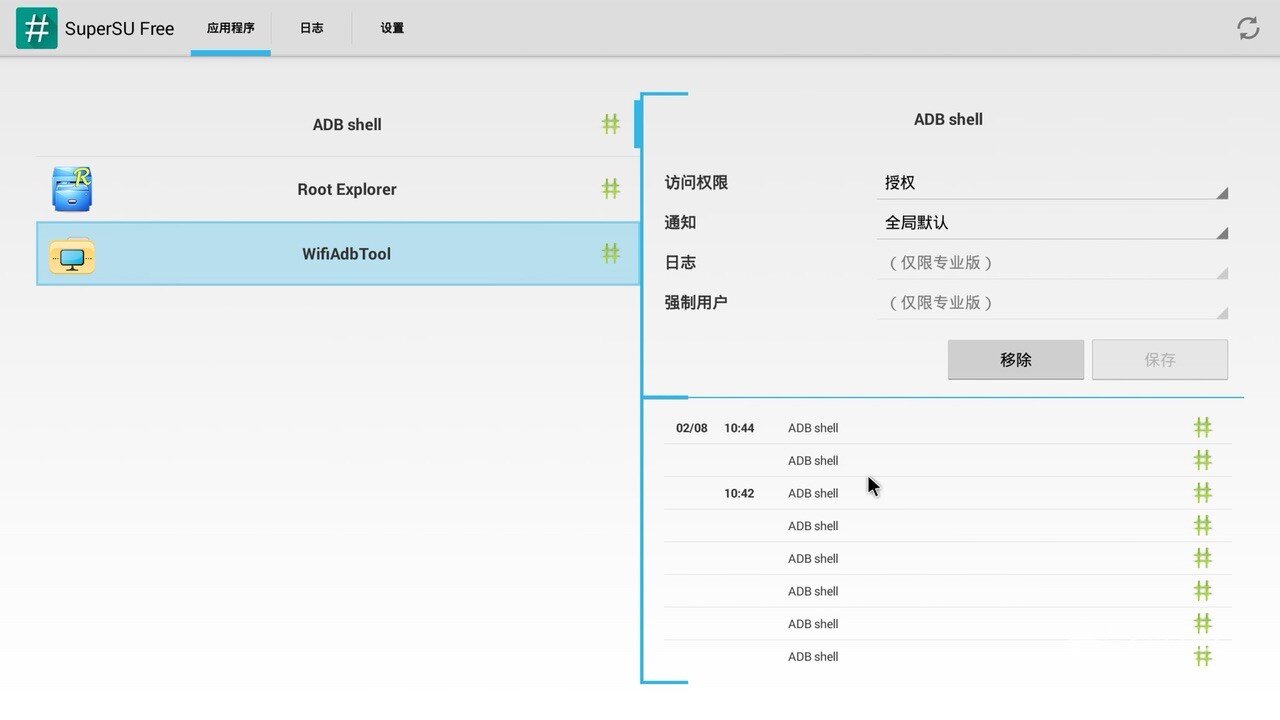
Task: Click the SuperSU hash app logo
Action: click(37, 28)
